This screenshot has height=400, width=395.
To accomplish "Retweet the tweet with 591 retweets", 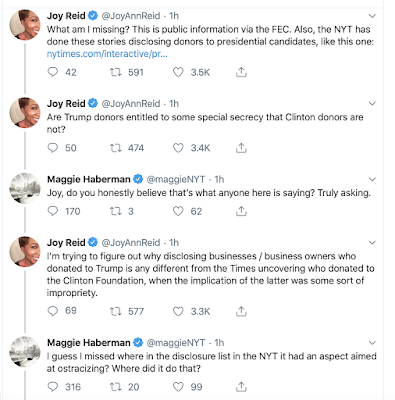I will tap(116, 72).
